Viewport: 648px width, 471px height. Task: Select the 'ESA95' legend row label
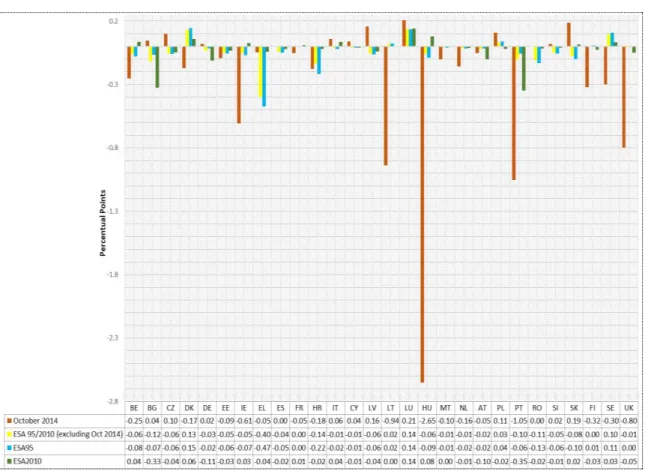tap(23, 448)
